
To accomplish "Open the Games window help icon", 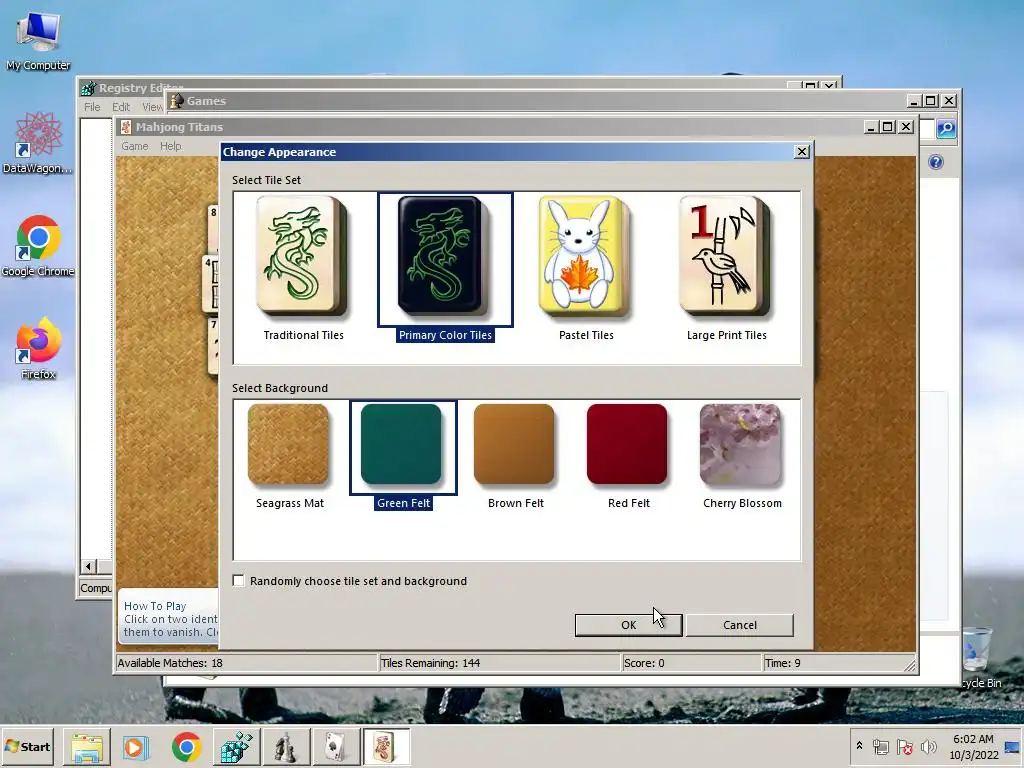I will (x=936, y=162).
